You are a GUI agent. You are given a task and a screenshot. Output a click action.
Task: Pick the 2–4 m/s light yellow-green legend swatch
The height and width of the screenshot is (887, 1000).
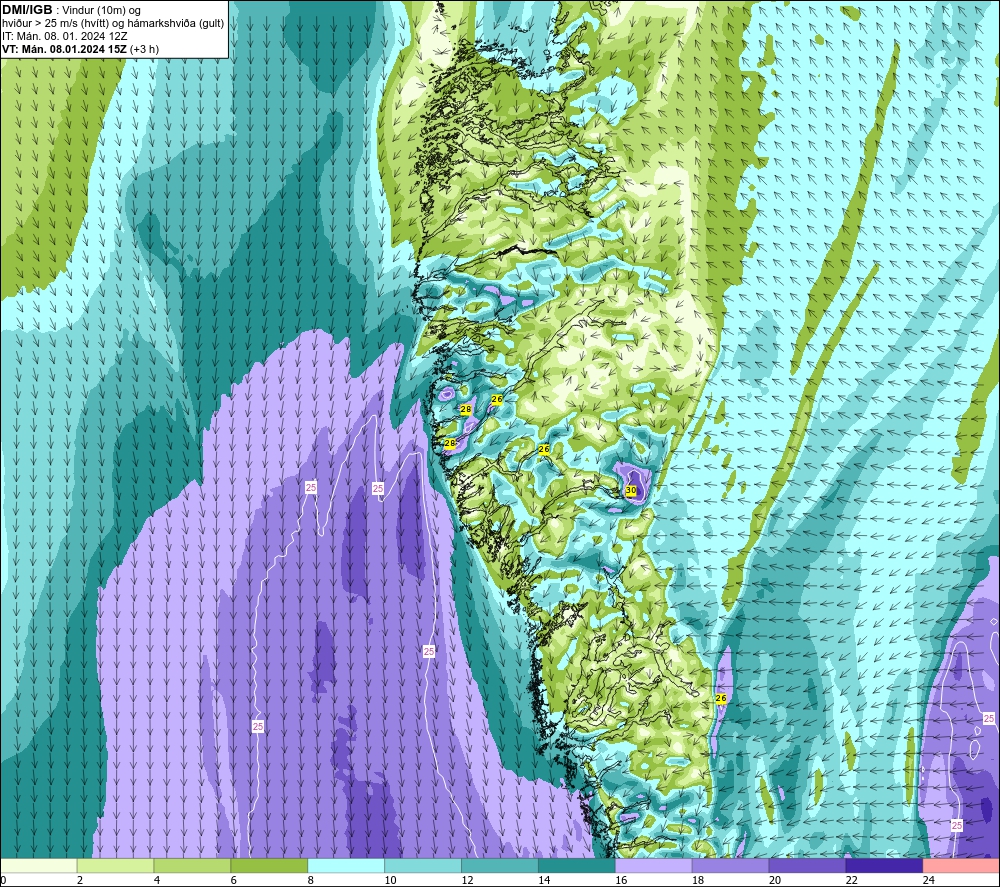[x=115, y=865]
